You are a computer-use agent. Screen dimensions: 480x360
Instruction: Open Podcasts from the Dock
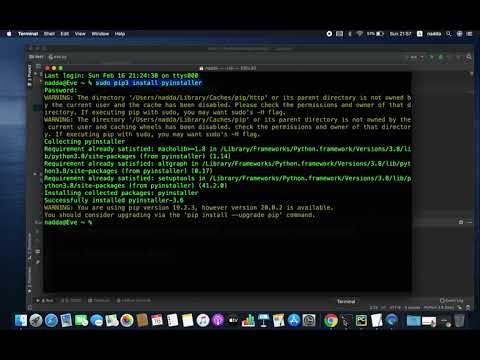click(218, 321)
